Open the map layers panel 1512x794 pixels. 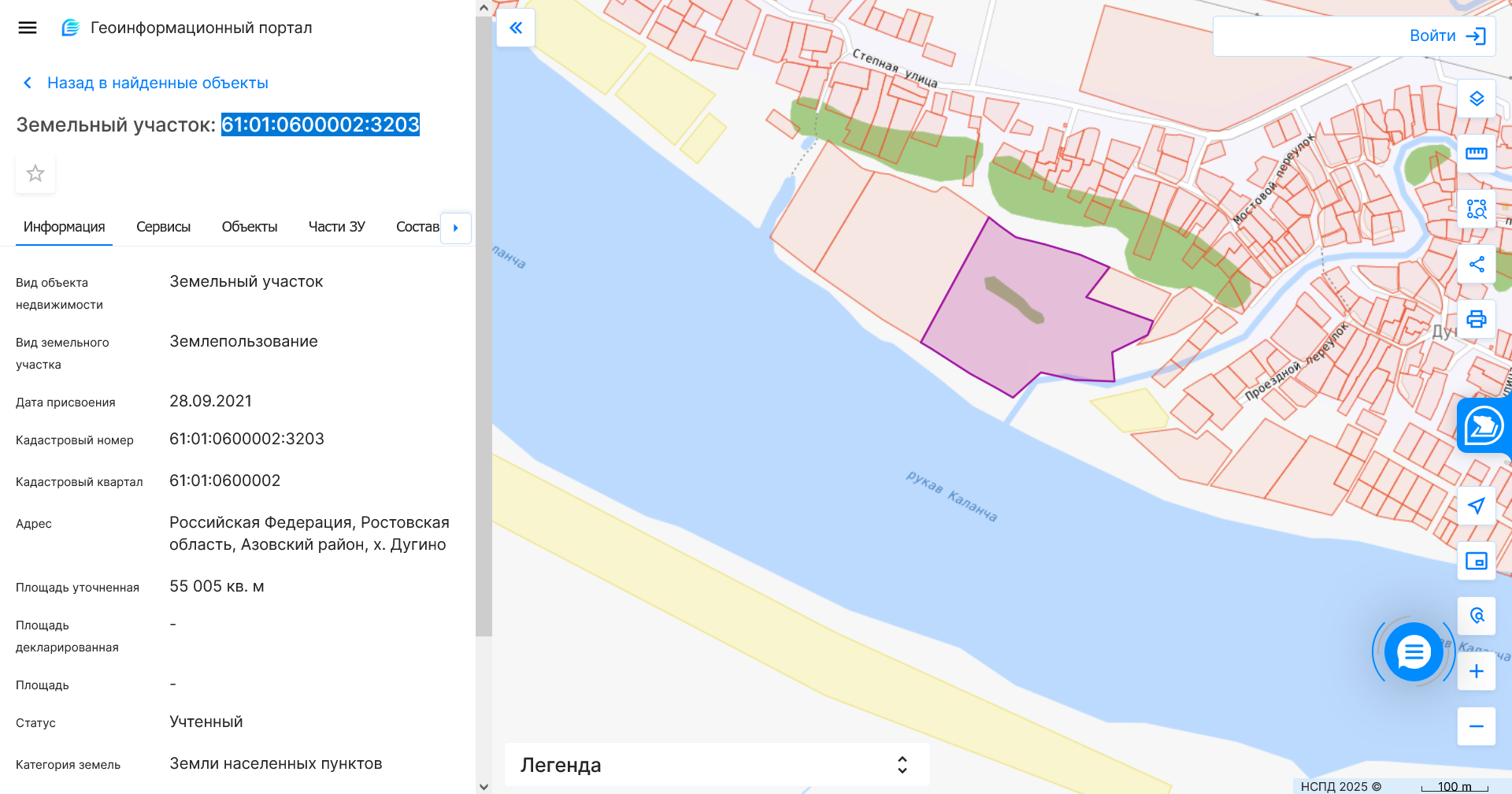coord(1478,98)
